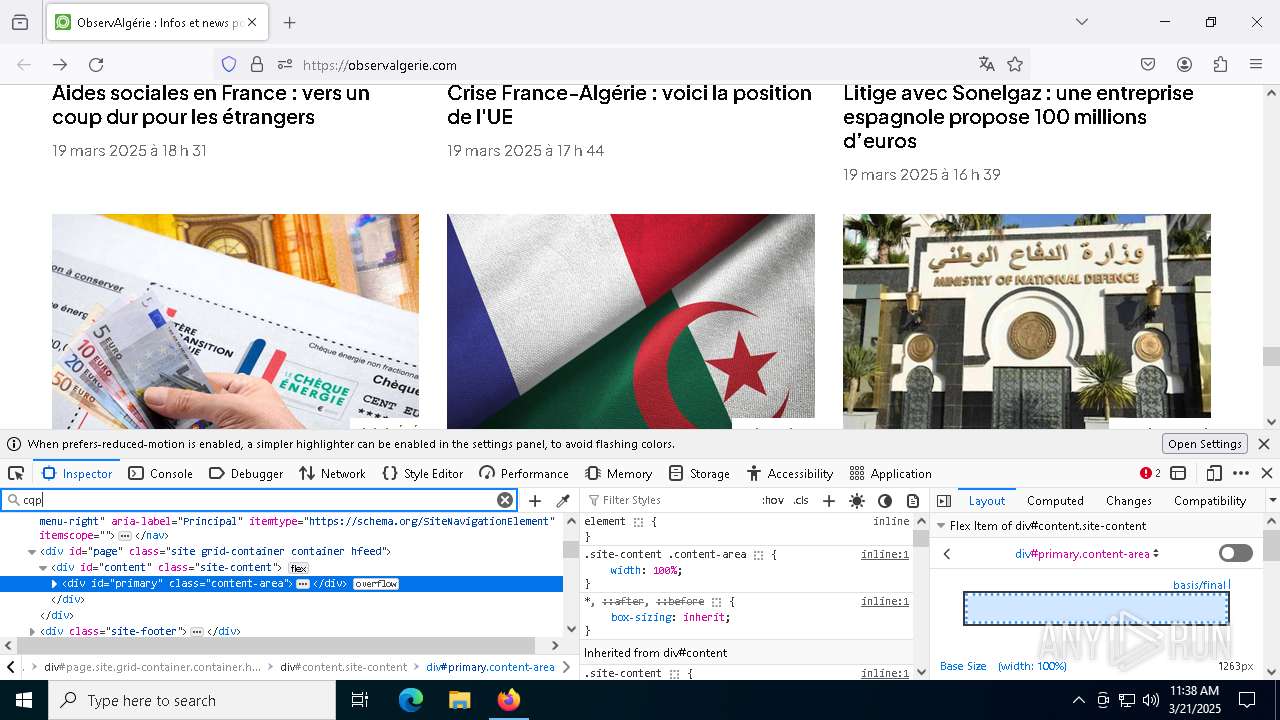1280x720 pixels.
Task: Close the developer tools panel
Action: point(1267,473)
